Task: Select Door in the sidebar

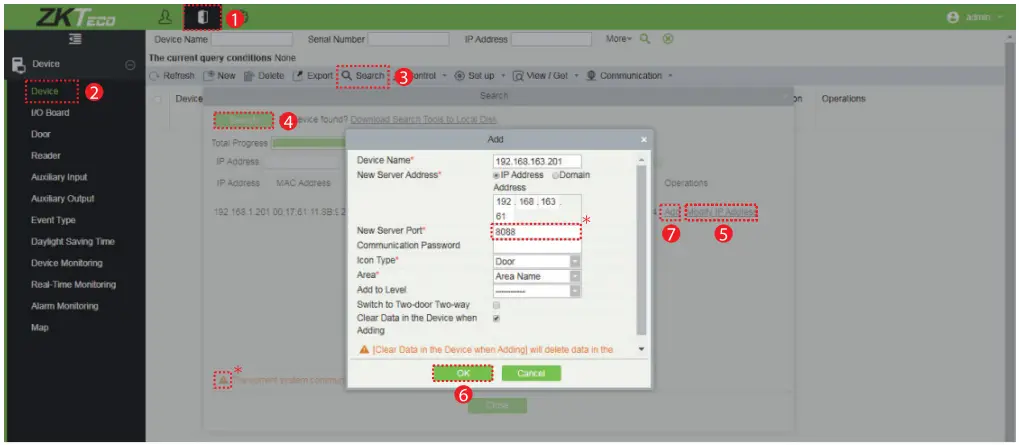Action: [x=40, y=134]
